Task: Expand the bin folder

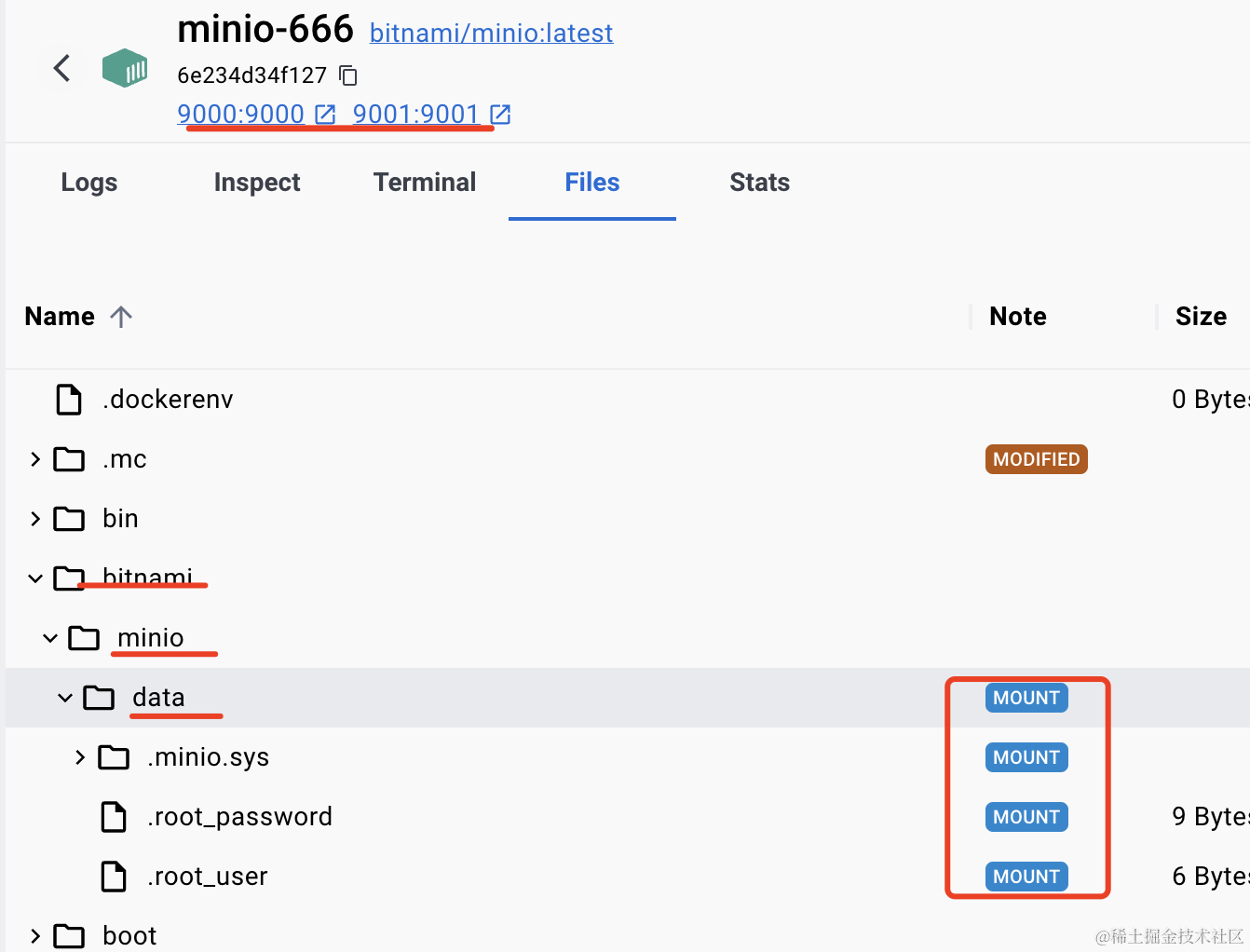Action: (x=35, y=519)
